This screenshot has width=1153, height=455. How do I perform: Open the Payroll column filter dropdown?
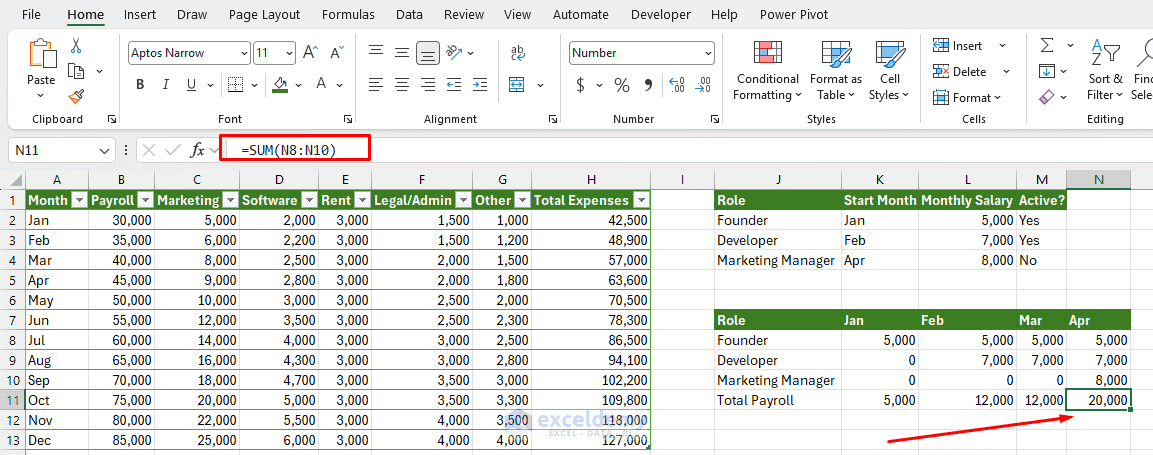[146, 200]
